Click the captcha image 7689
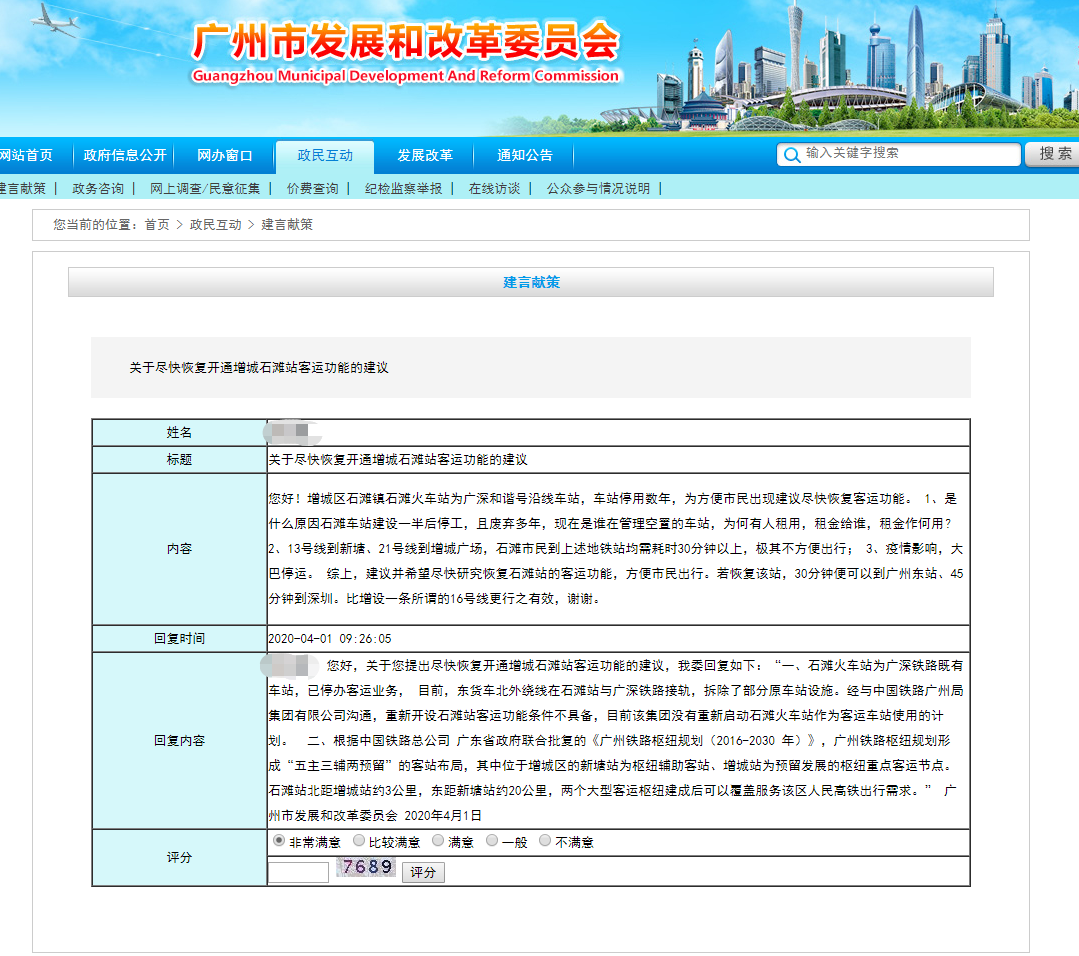The height and width of the screenshot is (956, 1079). pos(366,868)
